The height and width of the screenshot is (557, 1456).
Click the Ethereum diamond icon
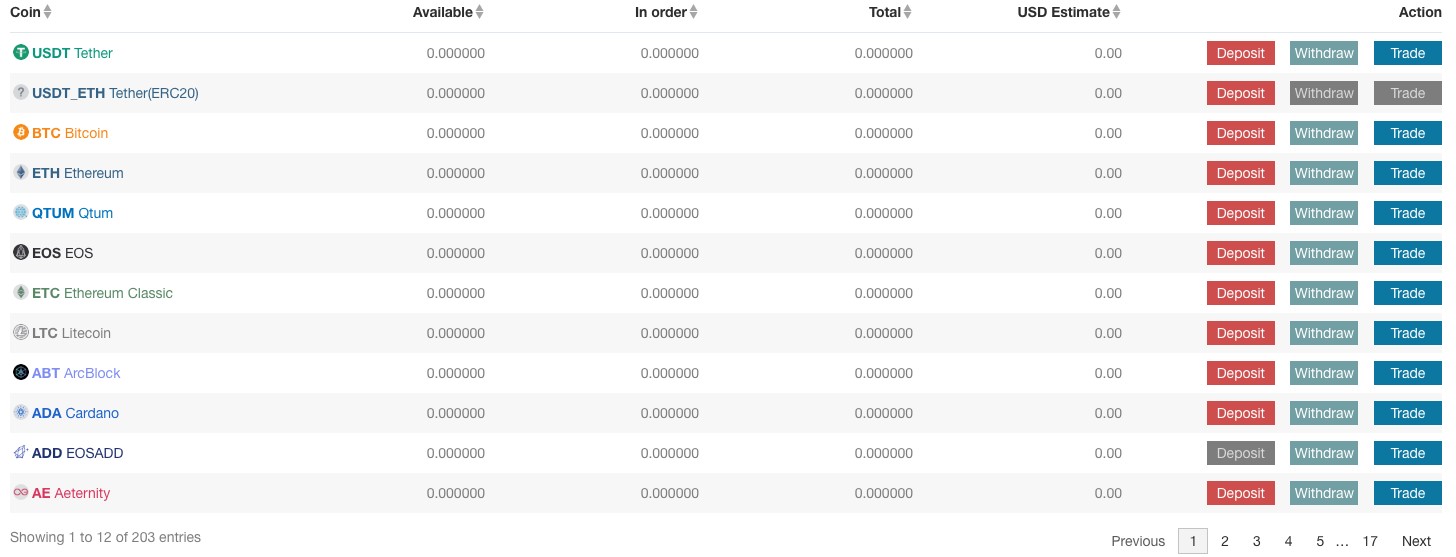(x=20, y=173)
